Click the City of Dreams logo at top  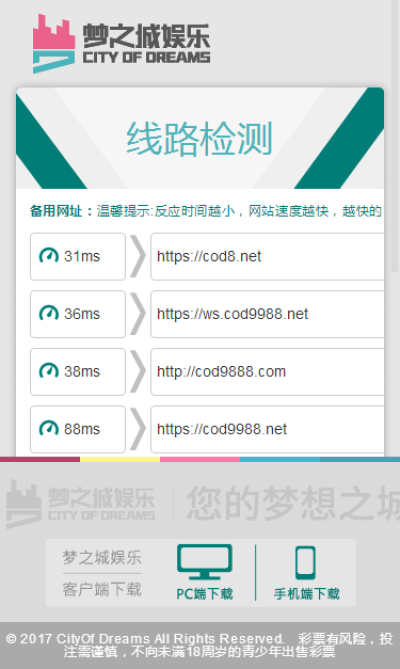[x=122, y=44]
